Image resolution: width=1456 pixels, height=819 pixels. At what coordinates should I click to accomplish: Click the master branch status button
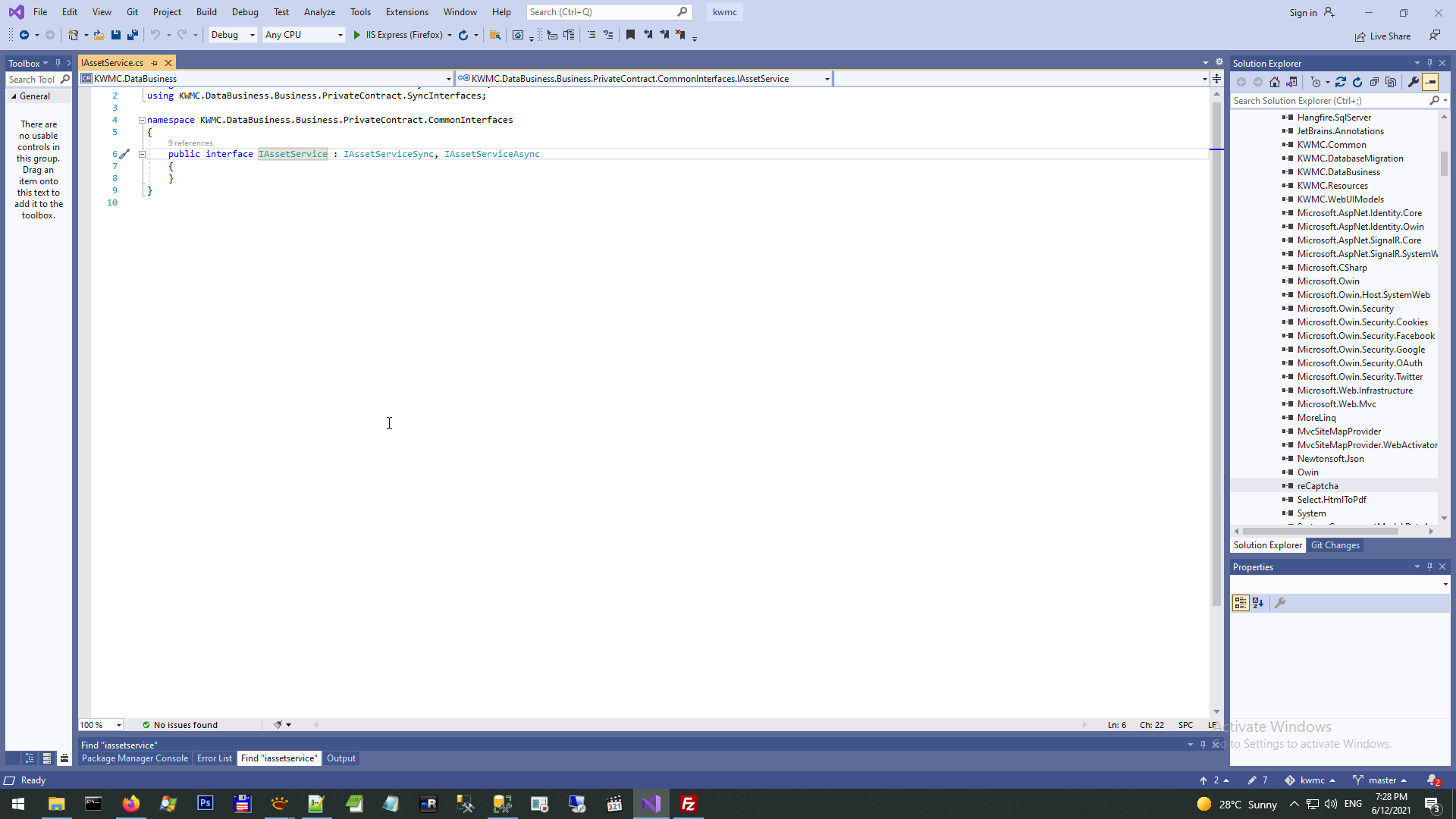coord(1382,780)
